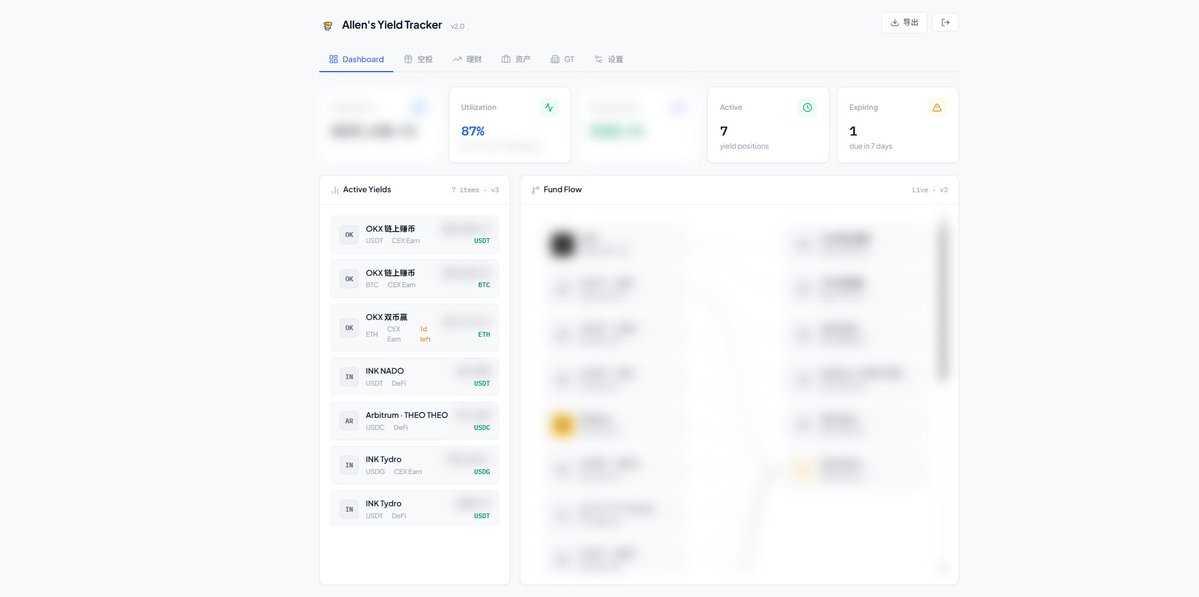Open the Dashboard tab
Viewport: 1199px width, 597px height.
[x=356, y=59]
